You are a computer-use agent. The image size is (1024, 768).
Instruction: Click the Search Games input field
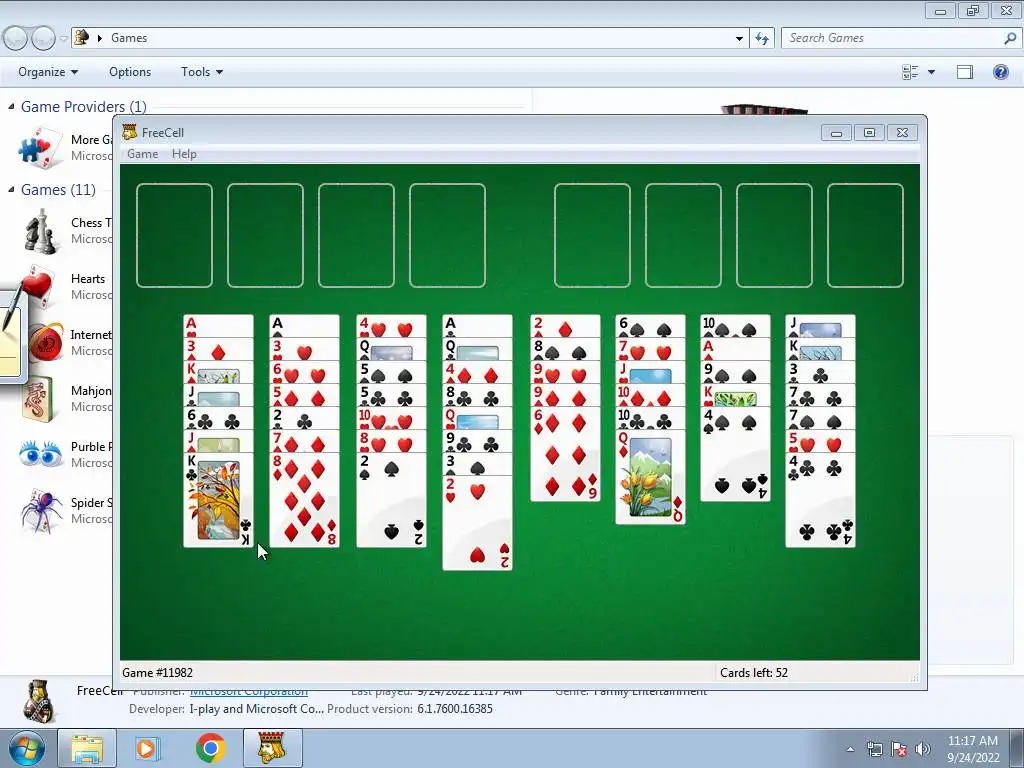click(x=891, y=38)
